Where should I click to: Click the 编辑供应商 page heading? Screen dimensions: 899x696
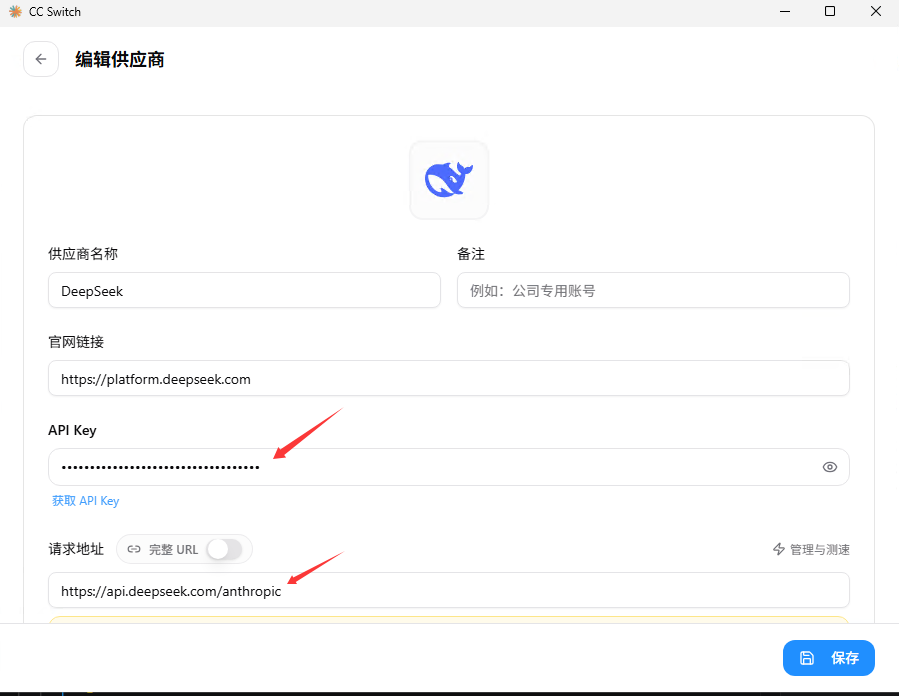[120, 59]
